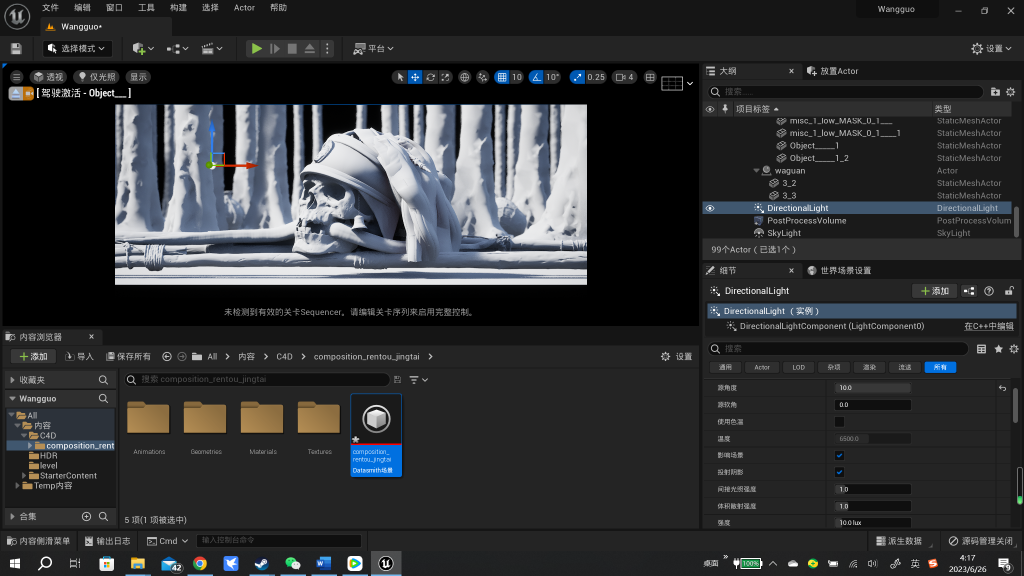Open play options three-dot menu

tap(327, 49)
